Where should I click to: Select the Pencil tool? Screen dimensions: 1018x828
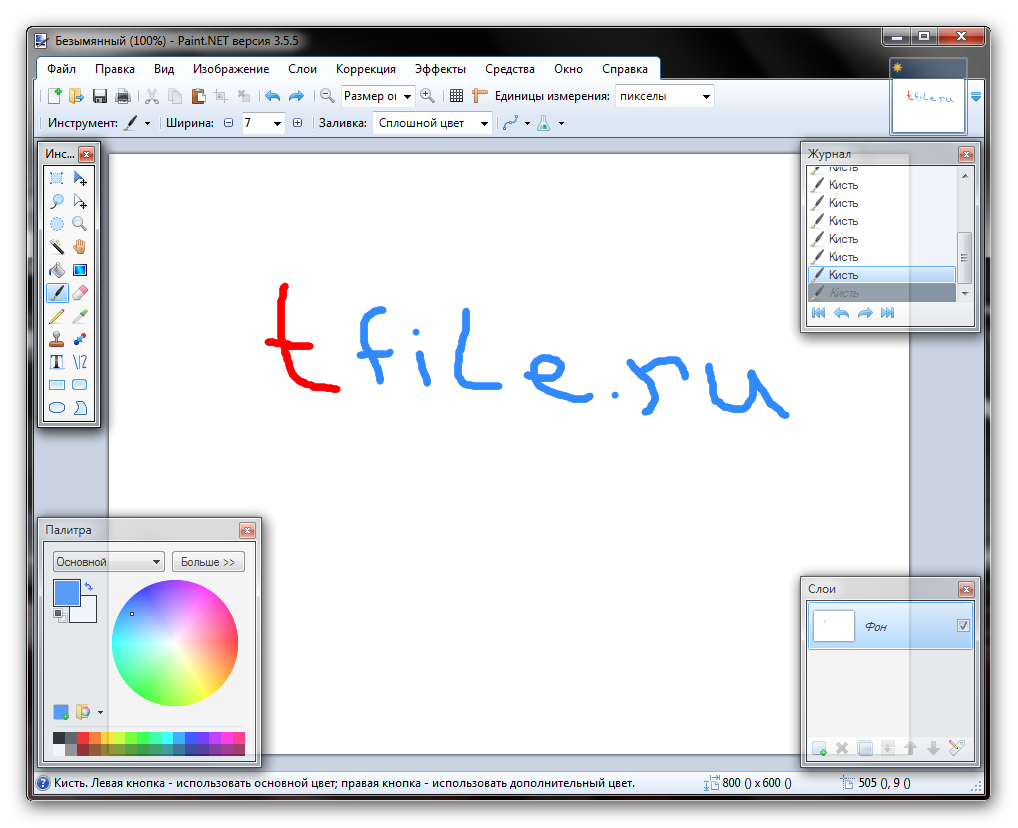(57, 316)
